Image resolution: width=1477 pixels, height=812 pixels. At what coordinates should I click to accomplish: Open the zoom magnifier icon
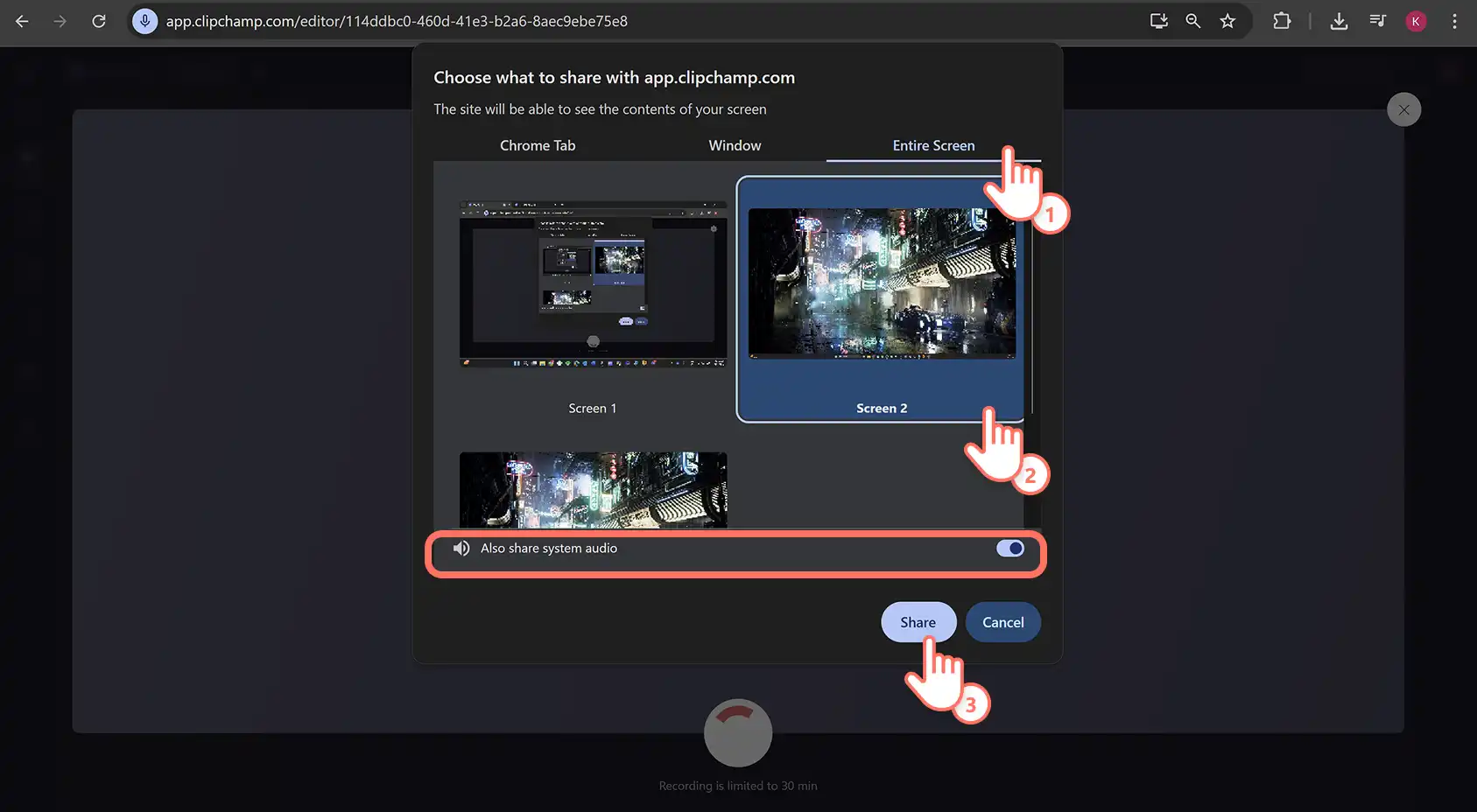click(x=1192, y=21)
